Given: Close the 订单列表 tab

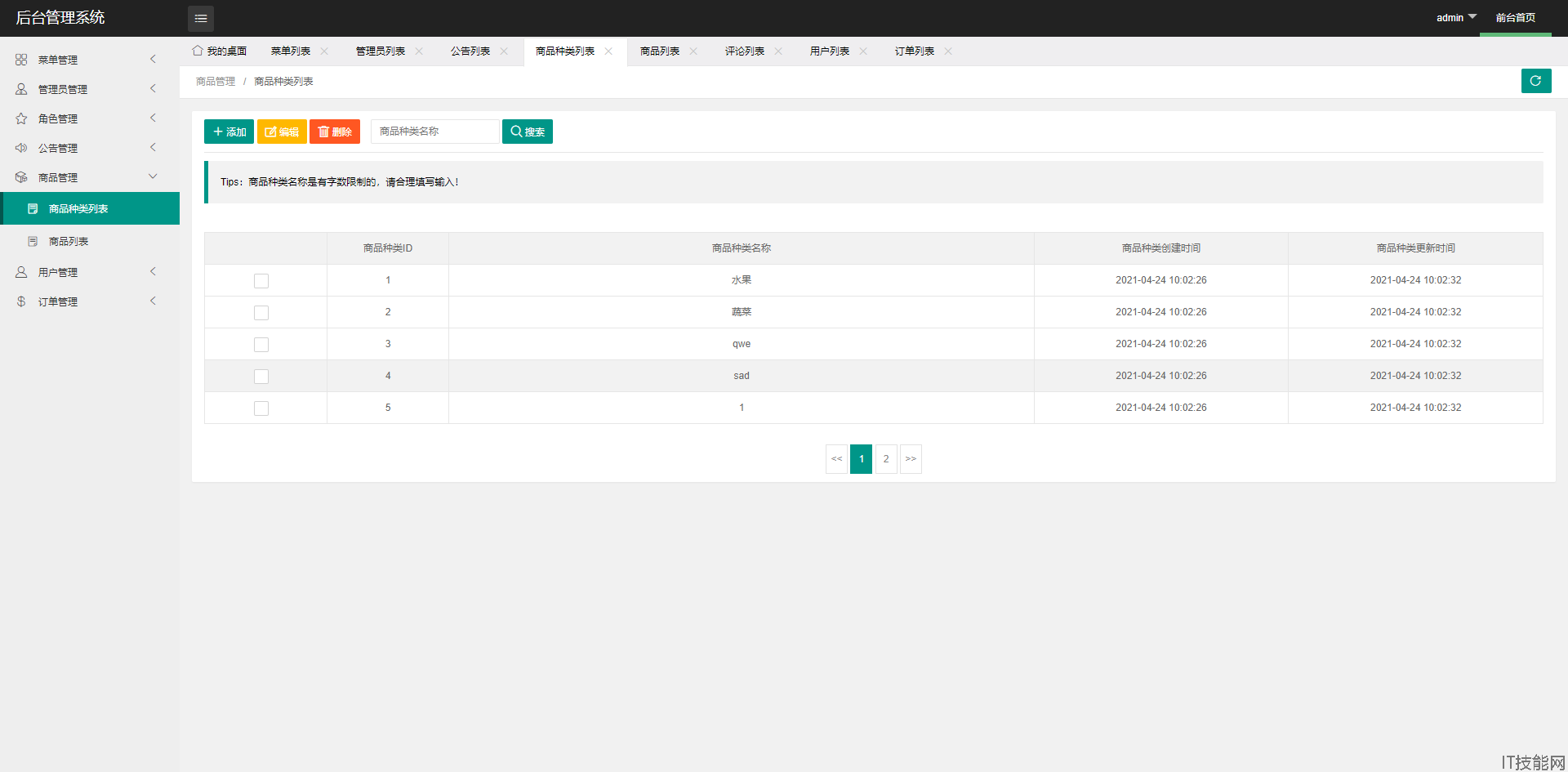Looking at the screenshot, I should click(948, 51).
